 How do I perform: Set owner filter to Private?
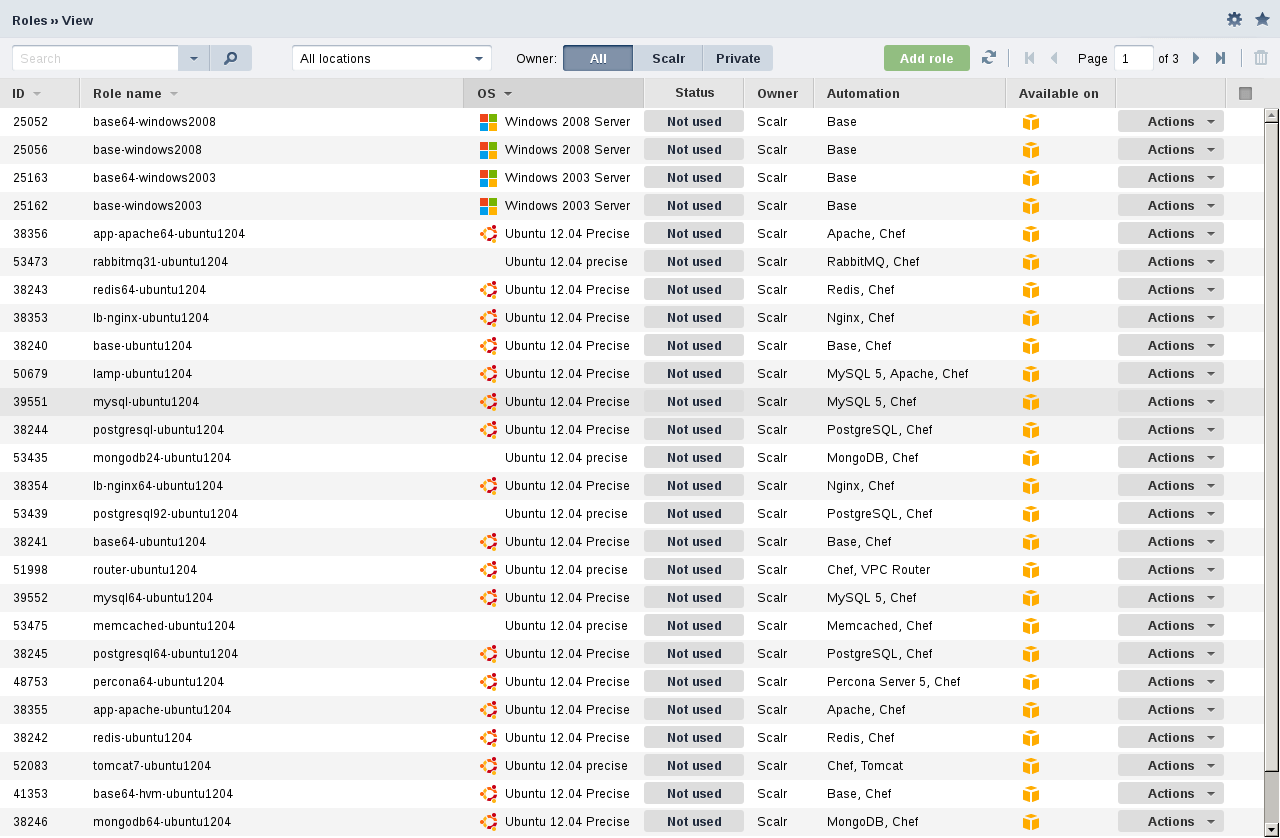[738, 58]
